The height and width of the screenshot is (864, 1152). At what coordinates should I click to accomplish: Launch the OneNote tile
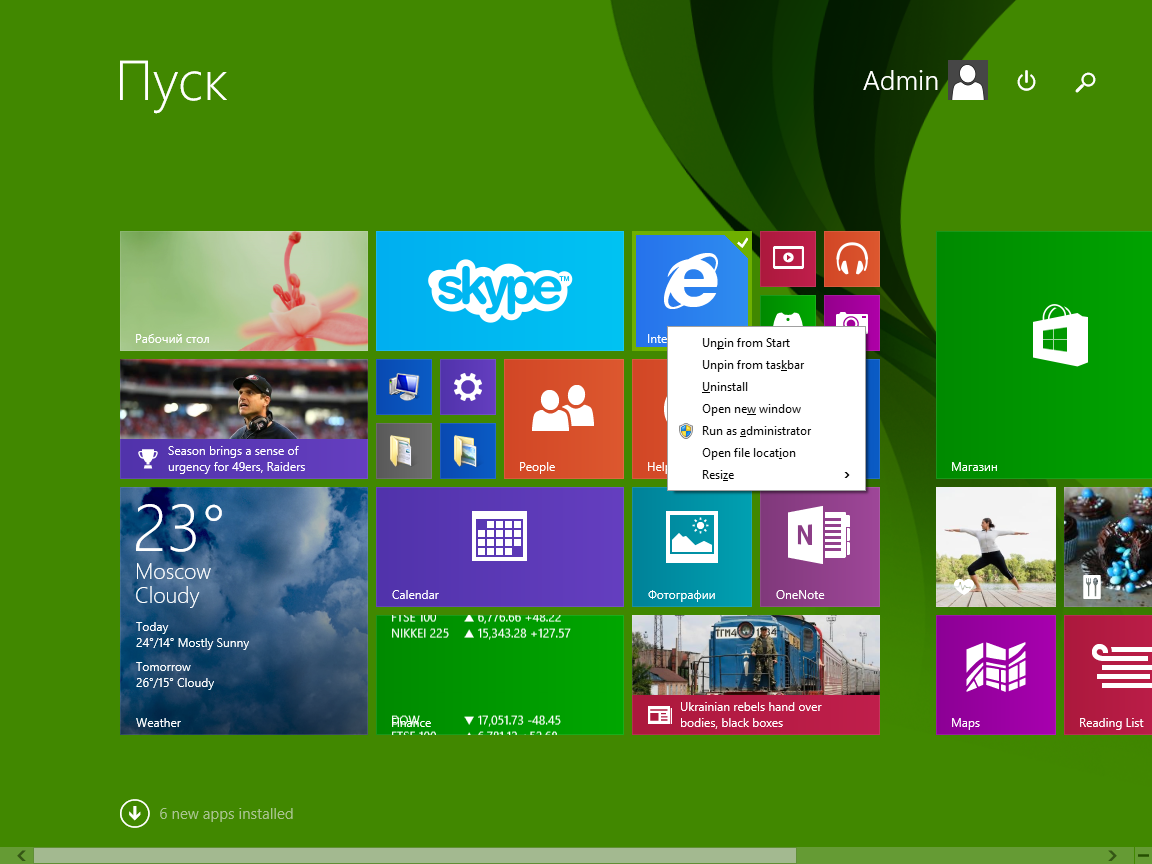[820, 547]
